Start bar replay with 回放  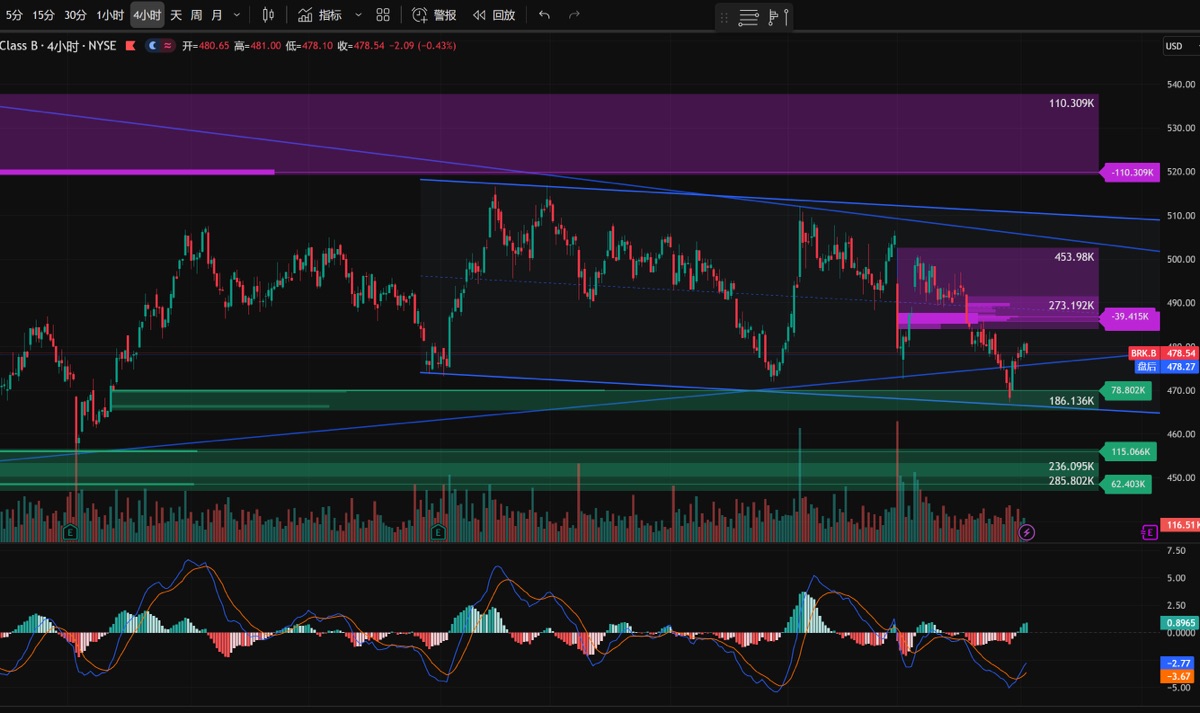pos(494,15)
